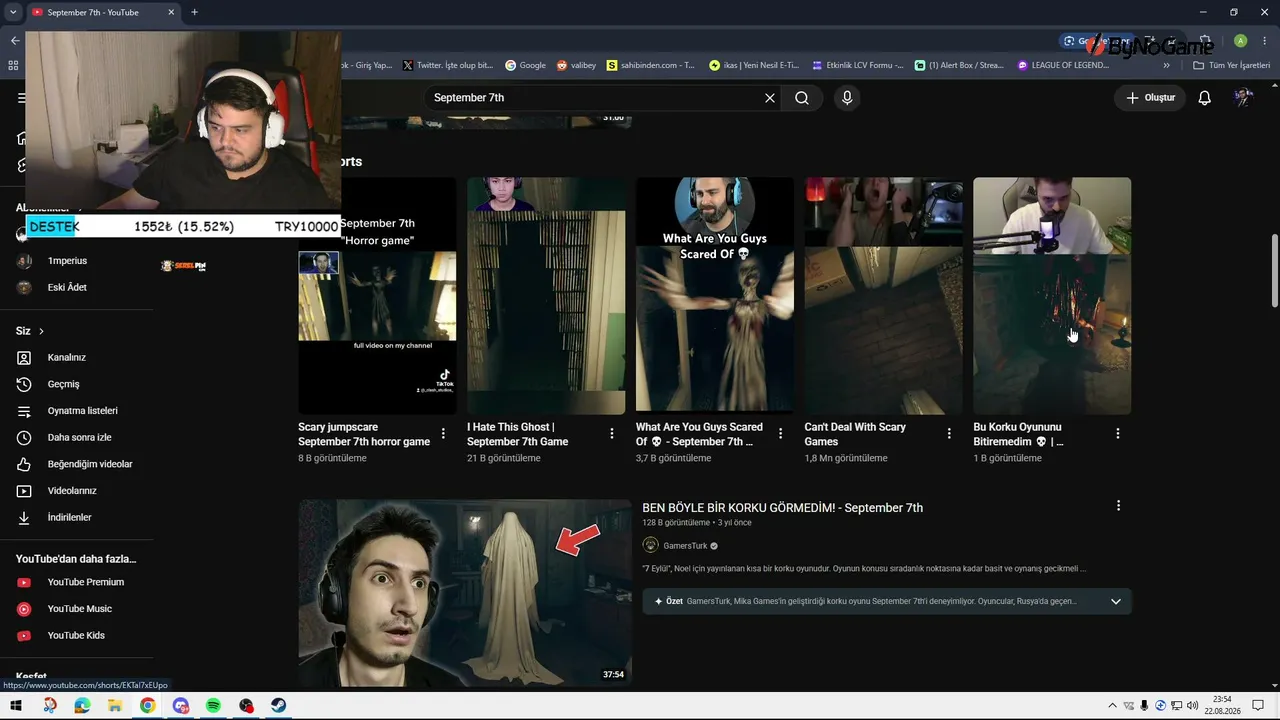Open options for Bu Korku Oyununu Bitiremedim short
This screenshot has width=1280, height=720.
click(x=1118, y=434)
